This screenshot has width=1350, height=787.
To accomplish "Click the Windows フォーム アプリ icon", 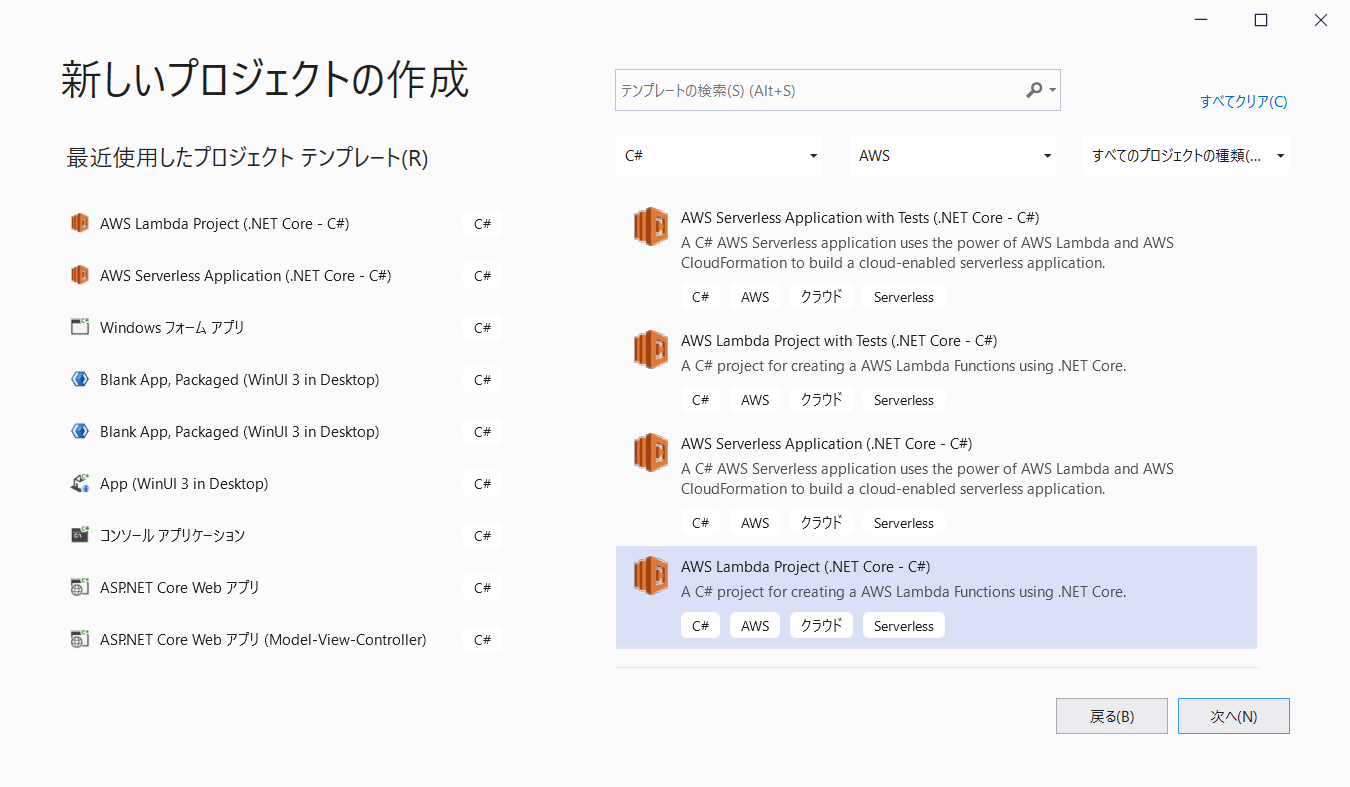I will click(80, 327).
